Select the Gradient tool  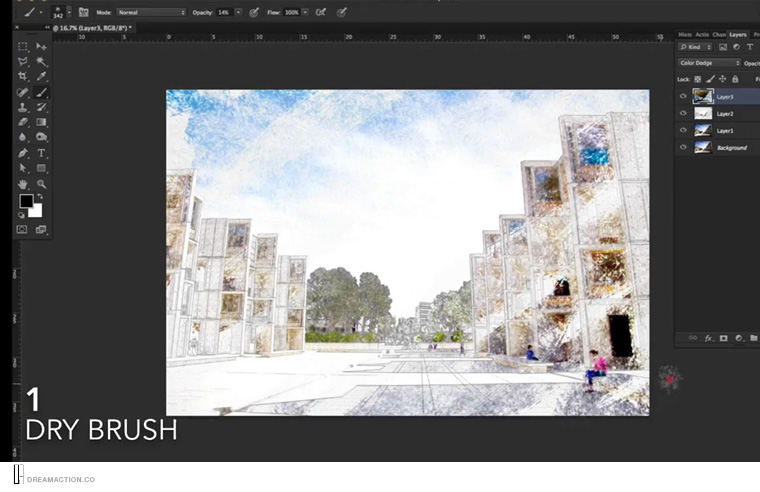coord(42,122)
